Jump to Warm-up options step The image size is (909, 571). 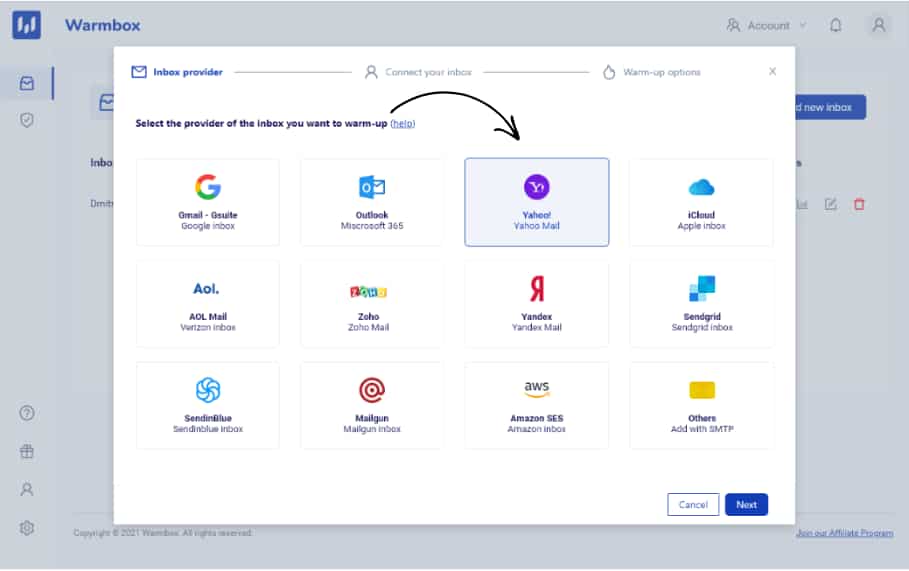point(651,72)
